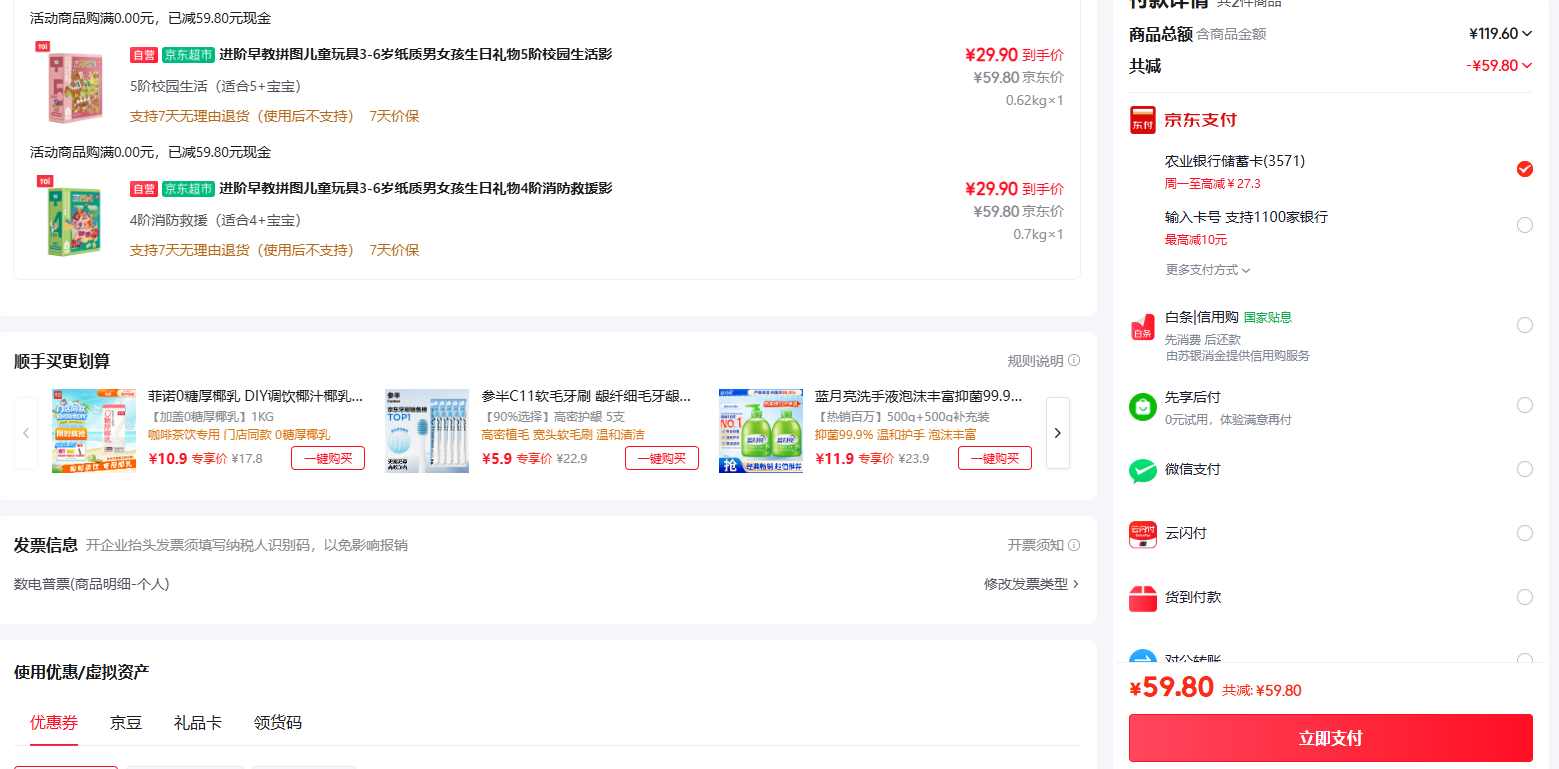Click 国家贴息 label
Viewport: 1559px width, 769px height.
[1268, 318]
